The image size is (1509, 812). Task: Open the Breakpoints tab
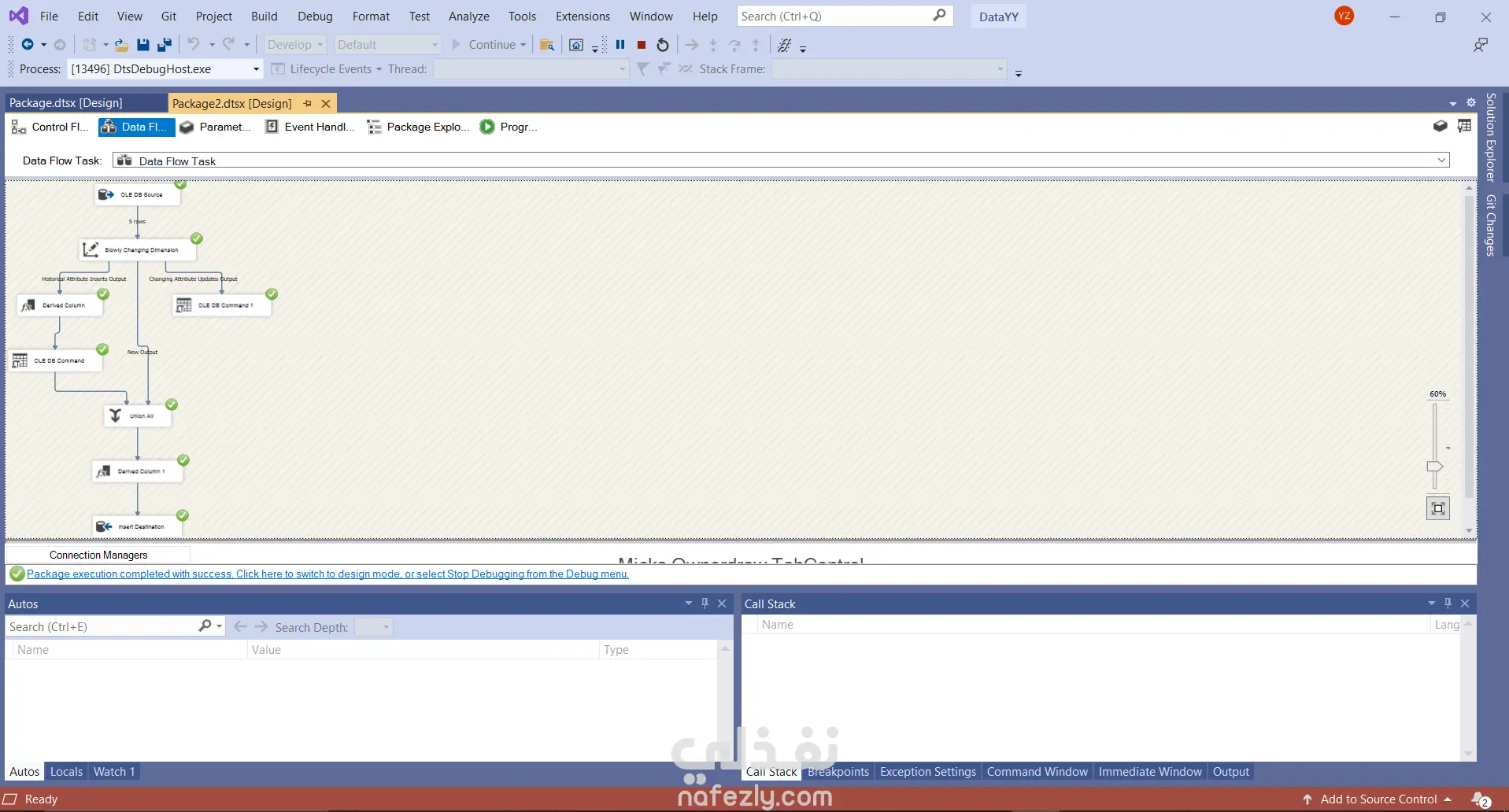pos(838,772)
